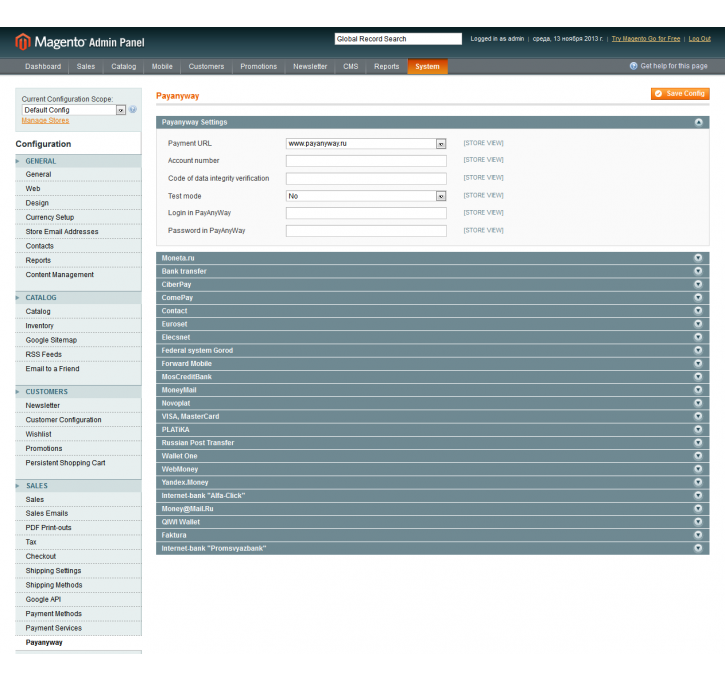Viewport: 725px width, 680px height.
Task: Expand the Moneta.ru section arrow icon
Action: (x=698, y=258)
